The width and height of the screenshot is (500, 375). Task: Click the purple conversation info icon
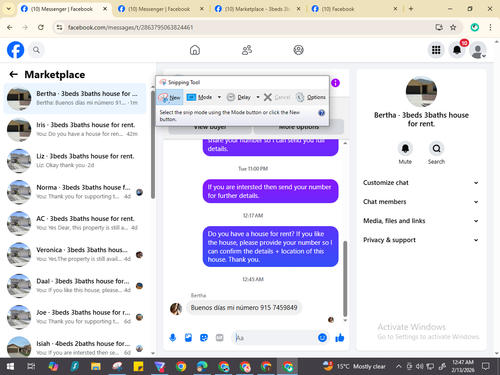(335, 83)
